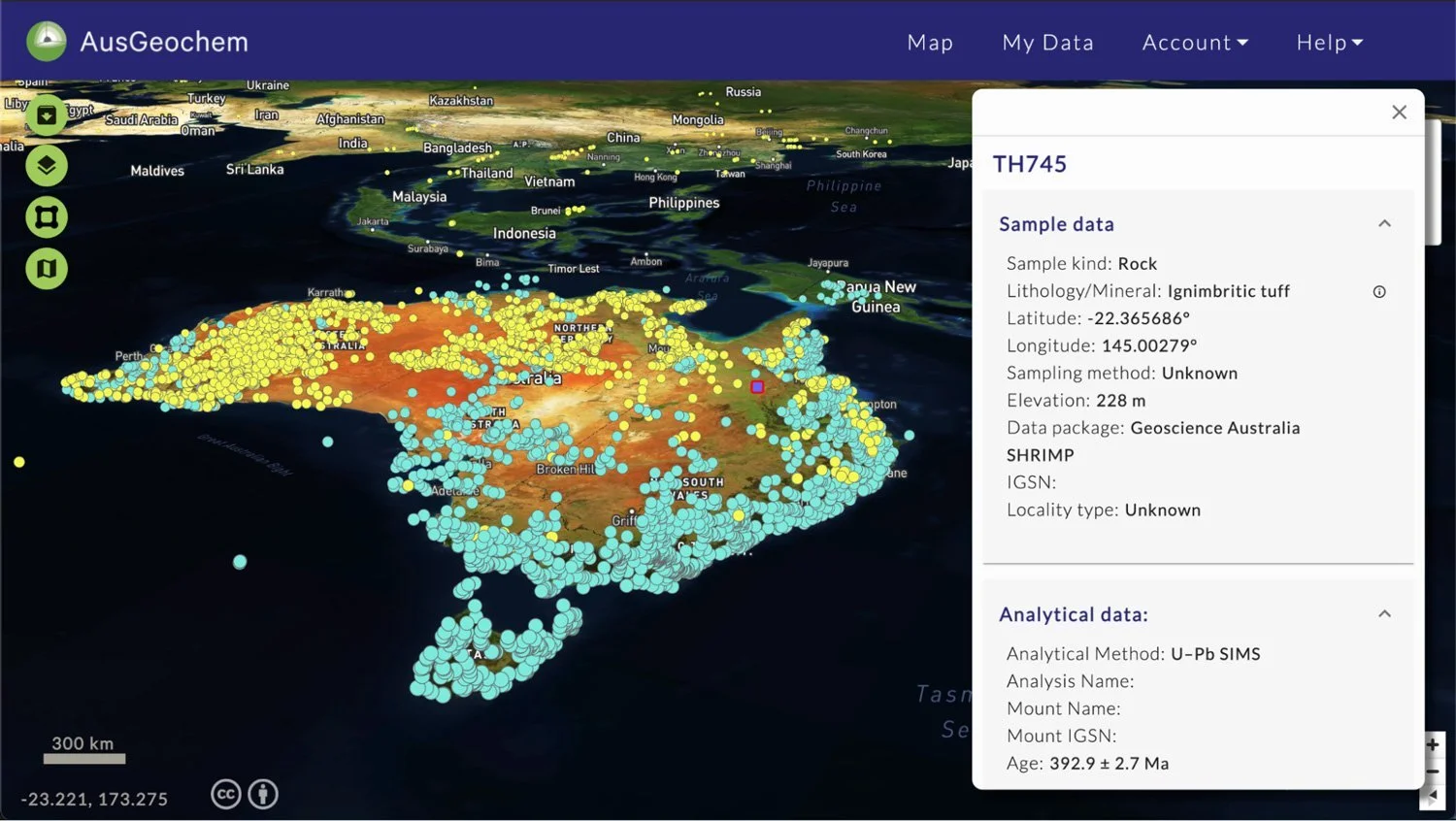Click the TH745 sample title

coord(1030,164)
